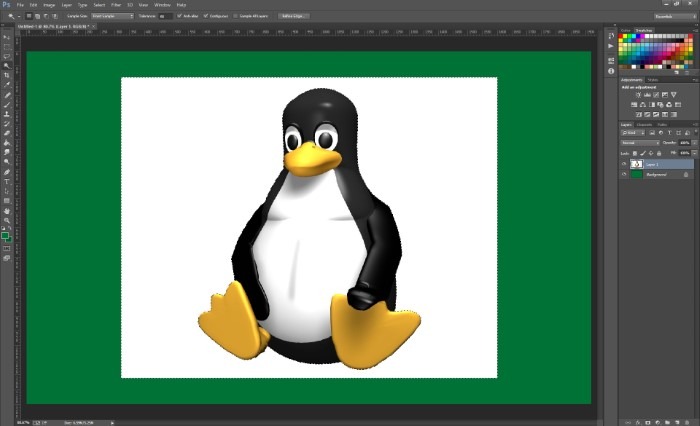
Task: Open the History panel icon
Action: (611, 36)
